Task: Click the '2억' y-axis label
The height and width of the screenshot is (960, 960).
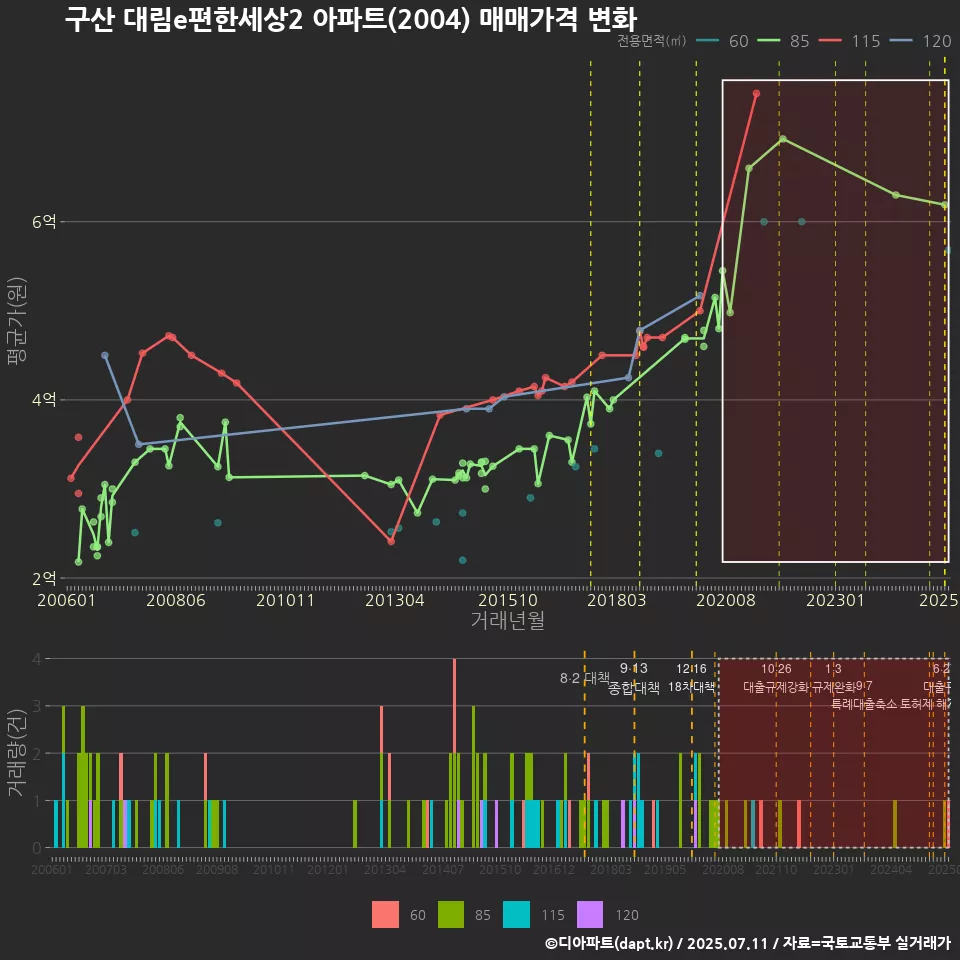Action: [44, 578]
